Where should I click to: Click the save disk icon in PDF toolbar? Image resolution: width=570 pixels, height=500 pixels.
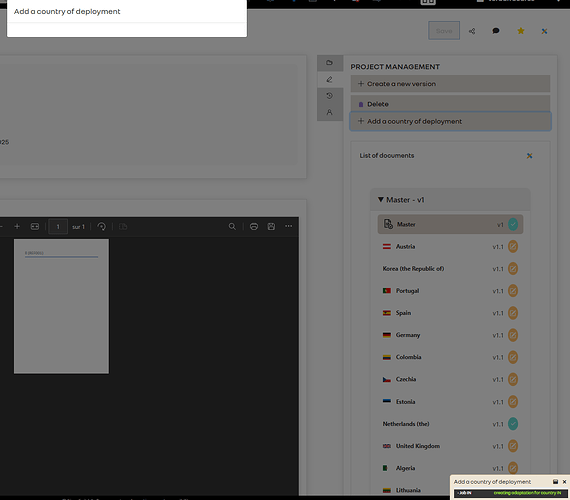pyautogui.click(x=271, y=227)
